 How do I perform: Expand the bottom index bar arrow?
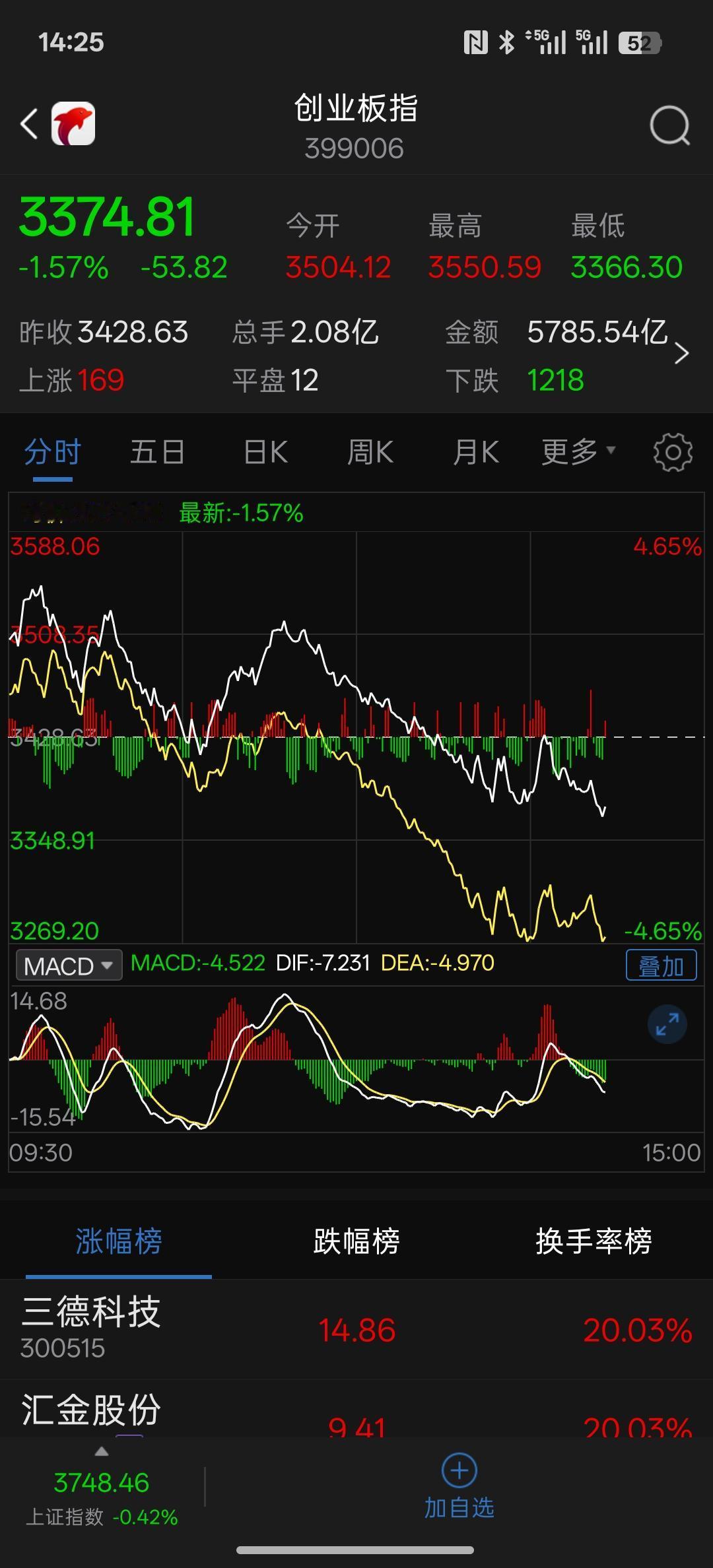click(101, 1451)
